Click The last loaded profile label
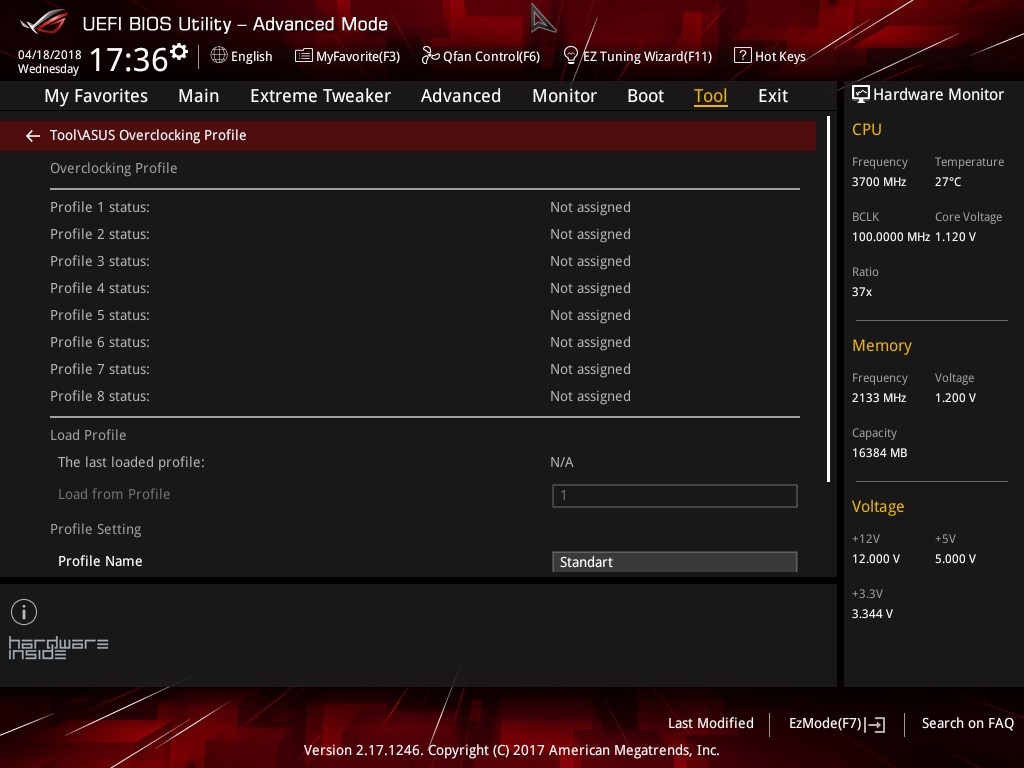This screenshot has width=1024, height=768. [x=131, y=462]
